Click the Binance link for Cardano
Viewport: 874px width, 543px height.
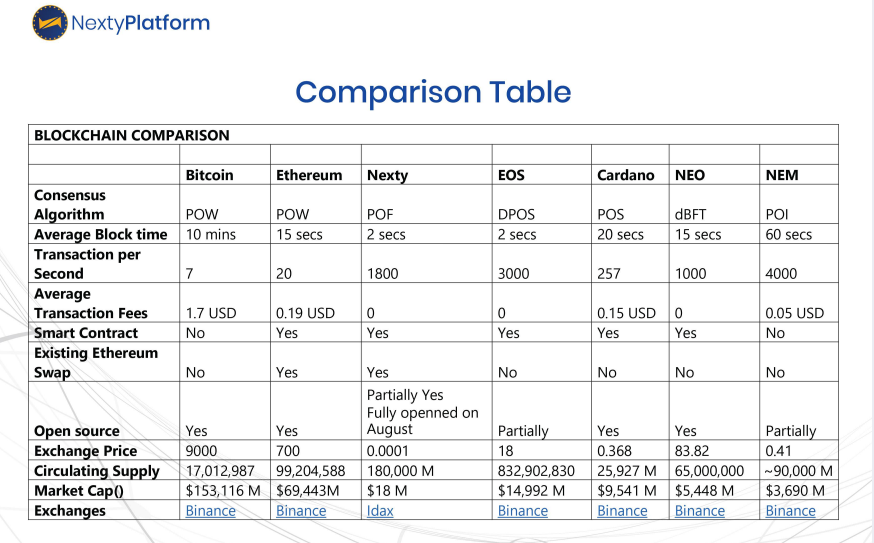(622, 511)
